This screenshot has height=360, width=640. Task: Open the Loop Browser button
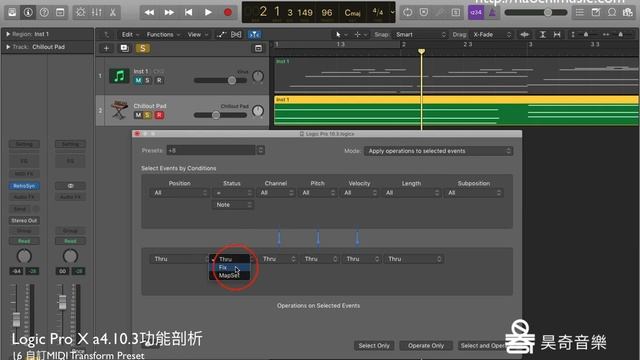pos(612,12)
